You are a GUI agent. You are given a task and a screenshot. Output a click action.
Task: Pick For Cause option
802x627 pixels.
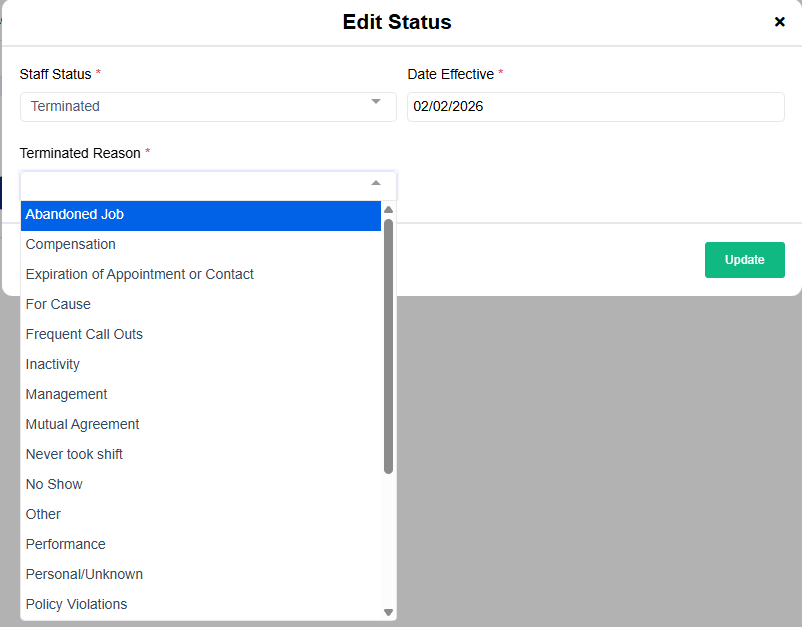click(200, 304)
